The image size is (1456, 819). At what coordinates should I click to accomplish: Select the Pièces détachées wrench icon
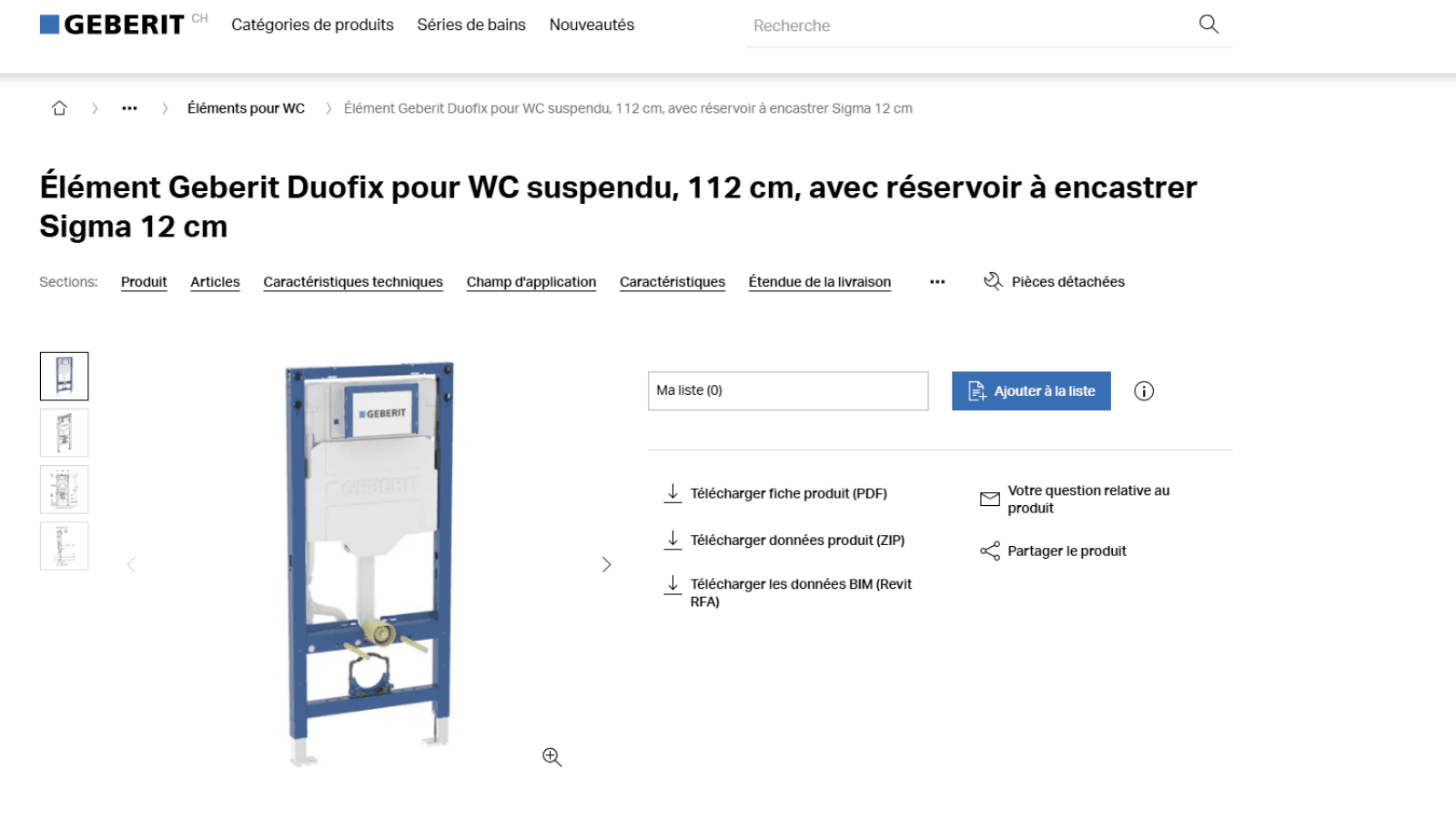coord(993,281)
